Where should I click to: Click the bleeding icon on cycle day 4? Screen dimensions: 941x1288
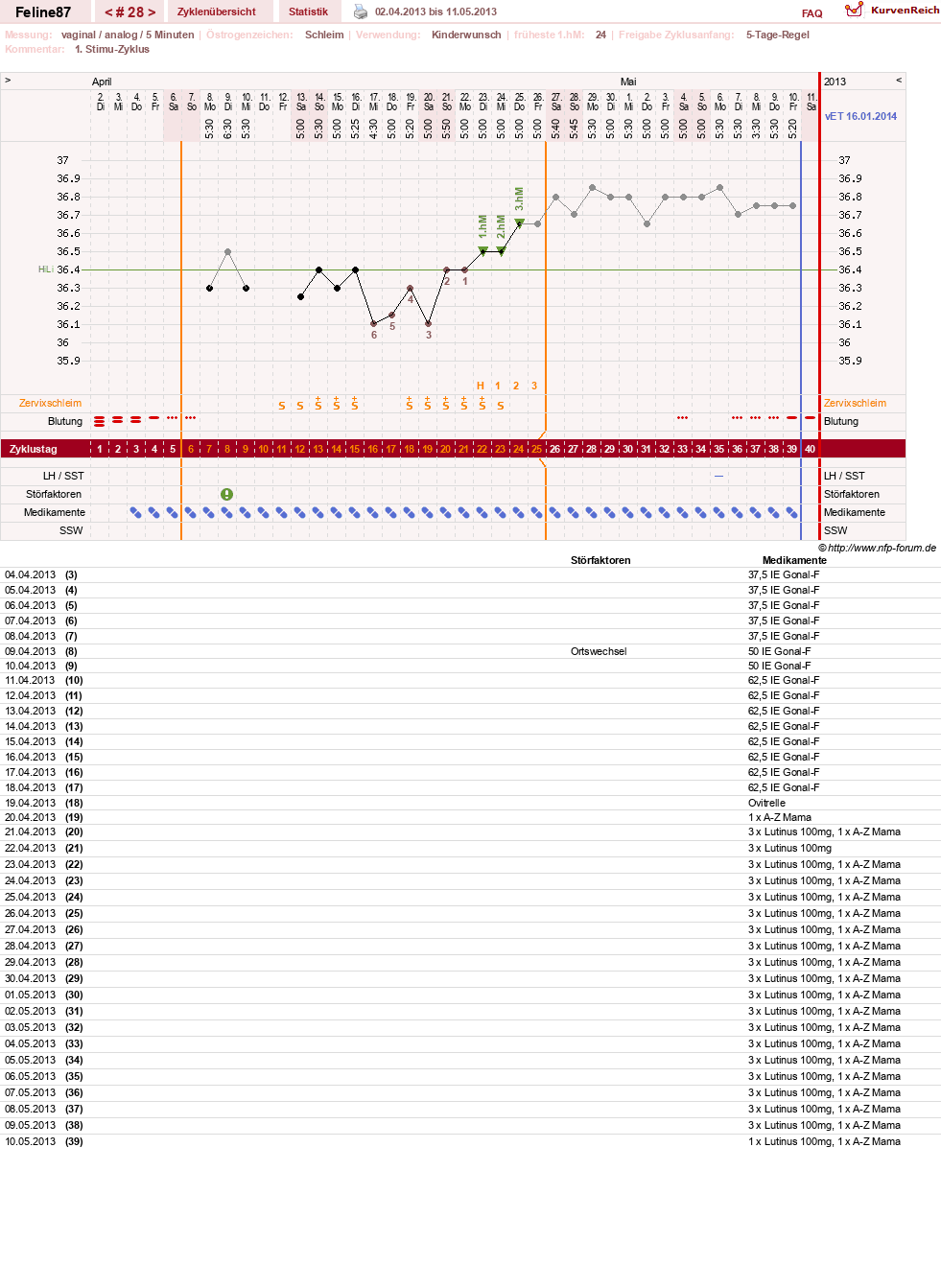[153, 418]
